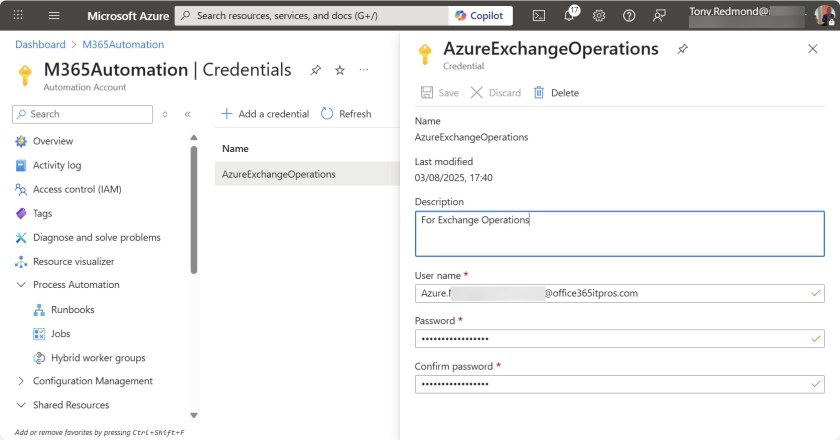Viewport: 840px width, 440px height.
Task: Open Tags in the sidebar
Action: point(42,213)
